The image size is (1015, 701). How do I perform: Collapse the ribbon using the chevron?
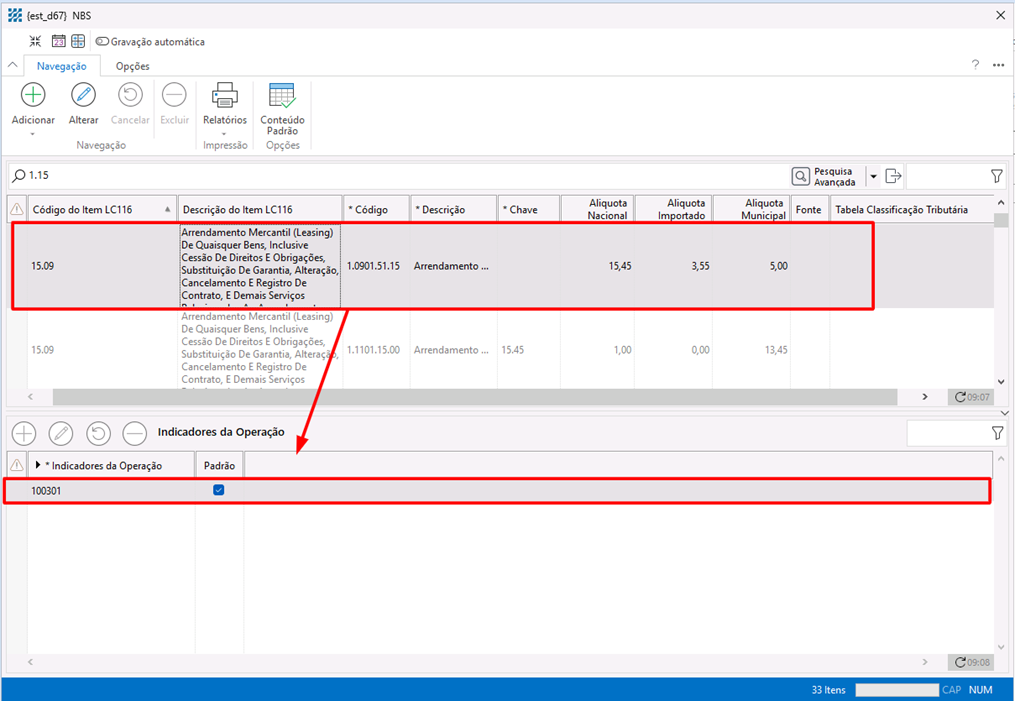tap(13, 66)
